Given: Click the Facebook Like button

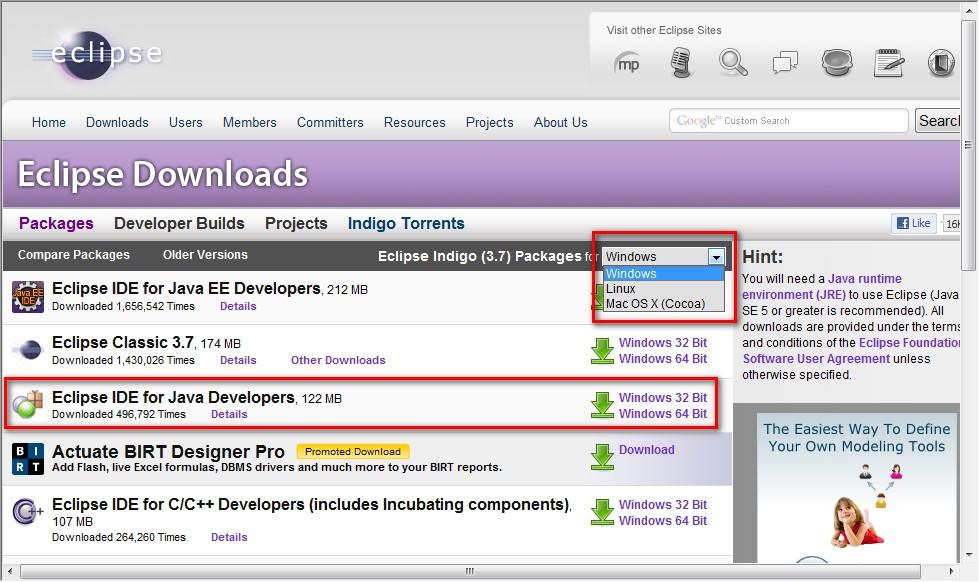Looking at the screenshot, I should pyautogui.click(x=913, y=223).
